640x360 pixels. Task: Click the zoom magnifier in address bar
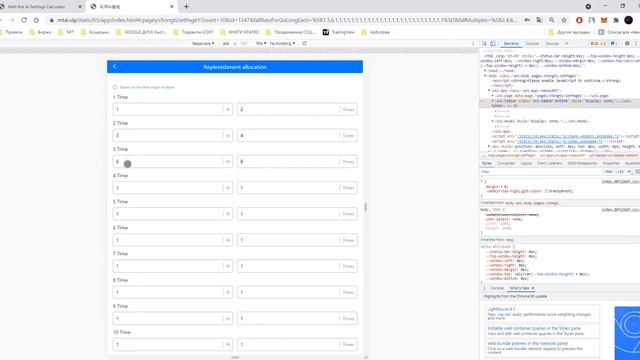[551, 20]
